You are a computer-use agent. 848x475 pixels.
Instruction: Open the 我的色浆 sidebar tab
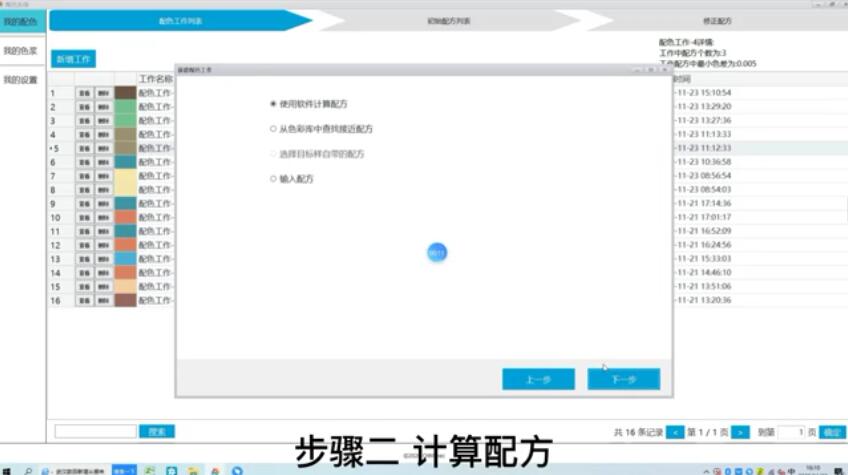point(21,51)
